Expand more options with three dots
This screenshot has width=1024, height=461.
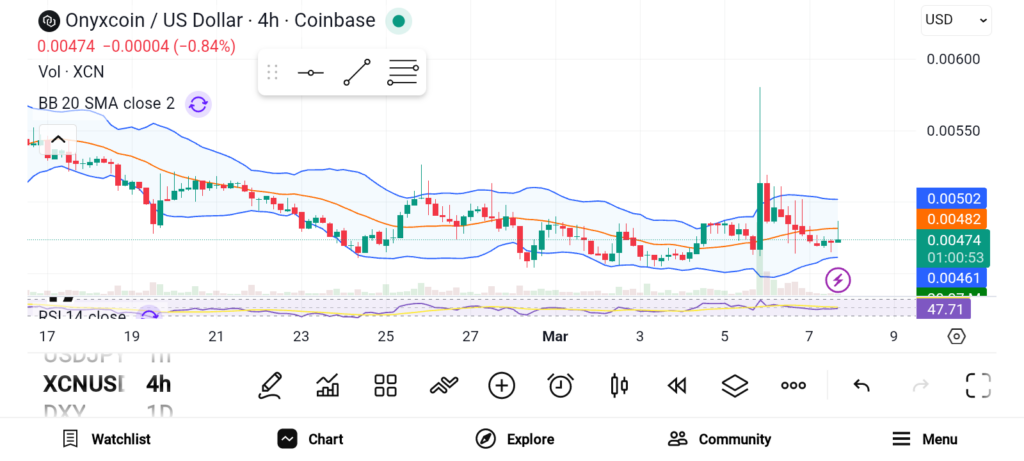[x=793, y=385]
